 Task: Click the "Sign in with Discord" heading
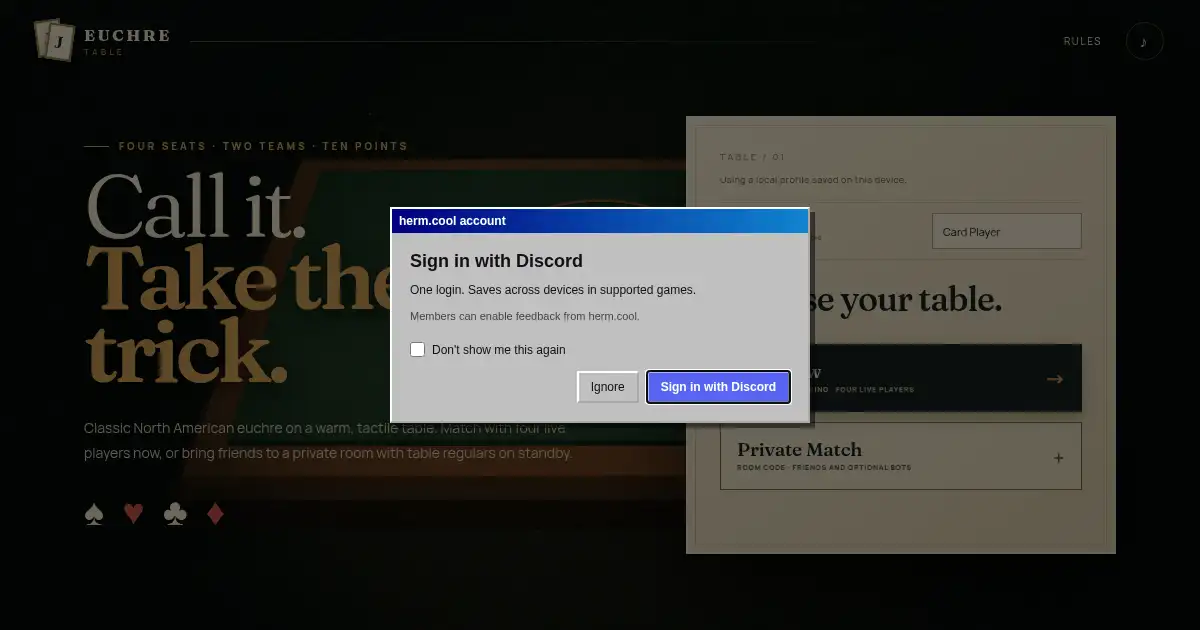point(496,261)
